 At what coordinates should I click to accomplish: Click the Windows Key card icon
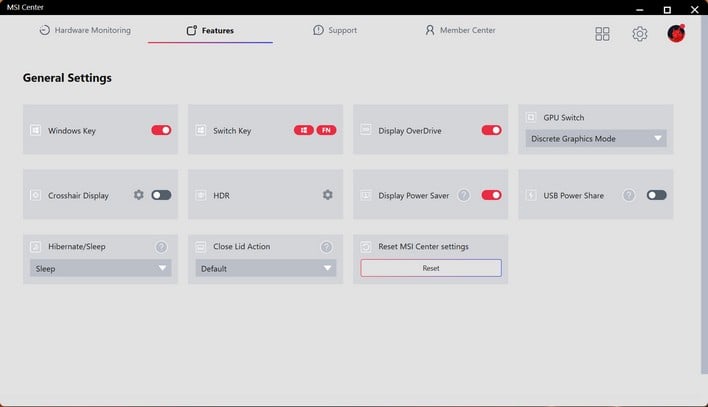35,131
